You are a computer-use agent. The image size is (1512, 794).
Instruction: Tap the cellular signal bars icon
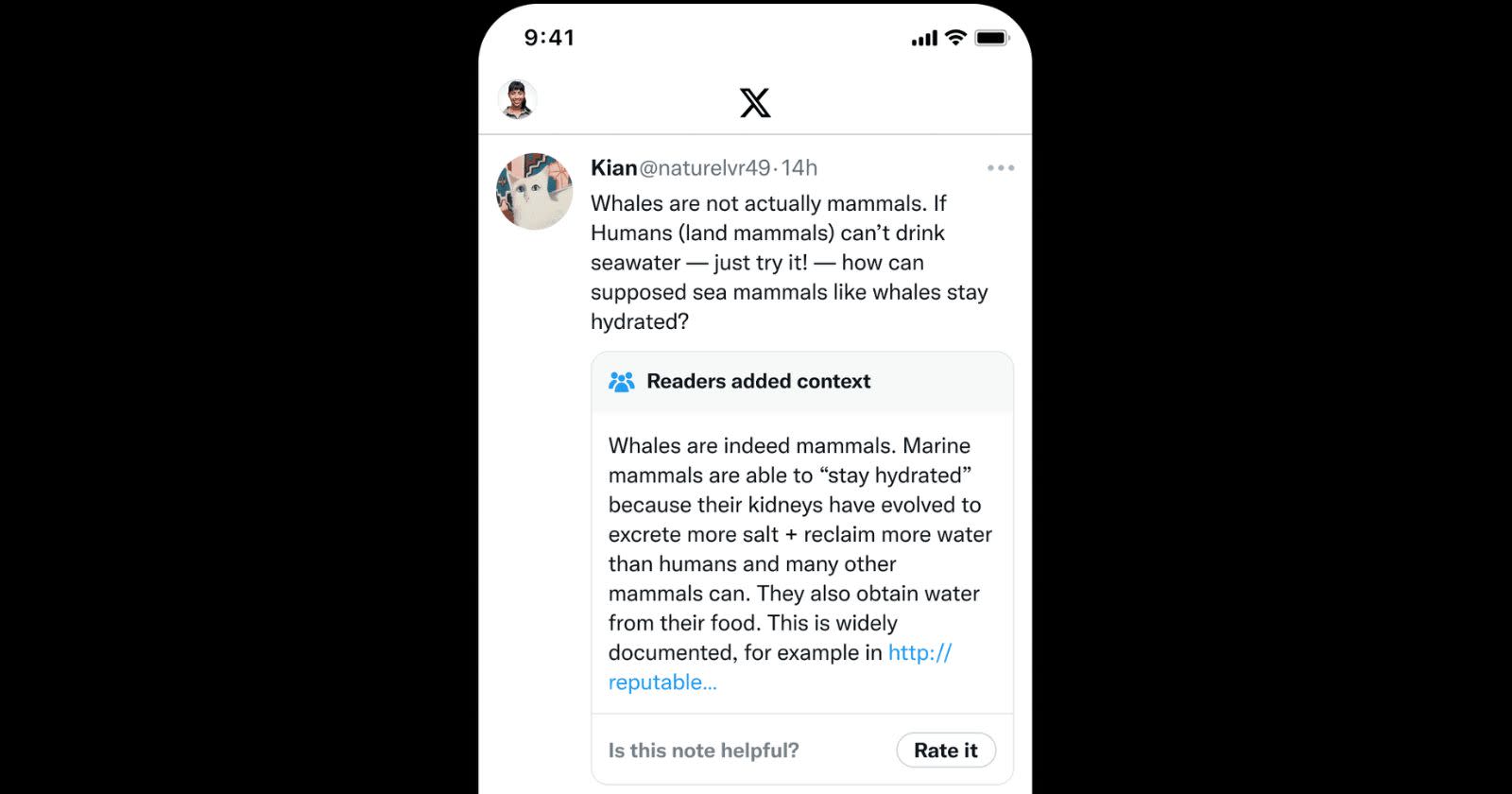(921, 38)
